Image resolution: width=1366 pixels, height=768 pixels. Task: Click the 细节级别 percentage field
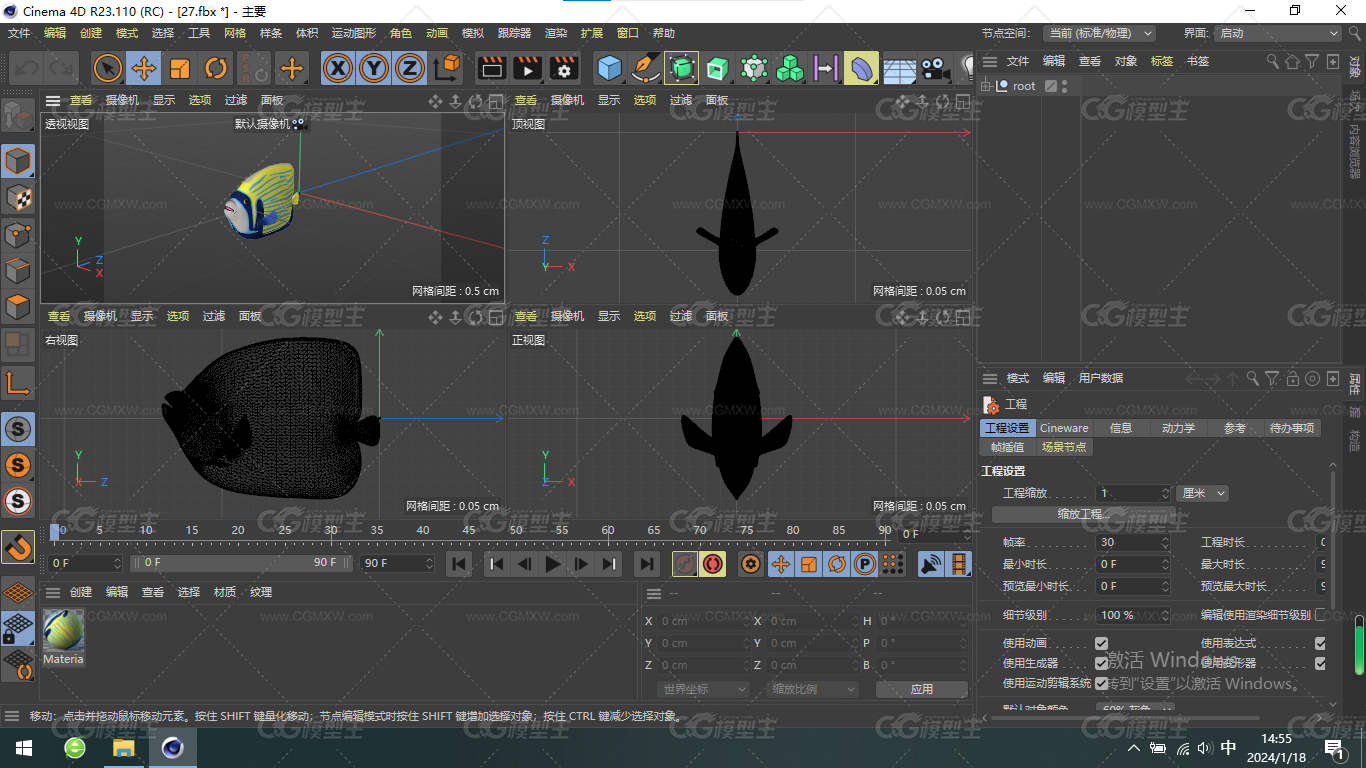[1133, 615]
